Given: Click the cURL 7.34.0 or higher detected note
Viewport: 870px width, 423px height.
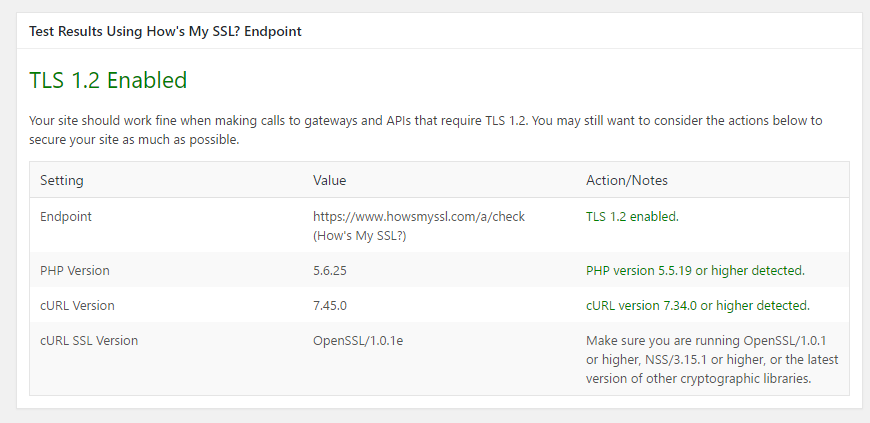Looking at the screenshot, I should coord(697,306).
